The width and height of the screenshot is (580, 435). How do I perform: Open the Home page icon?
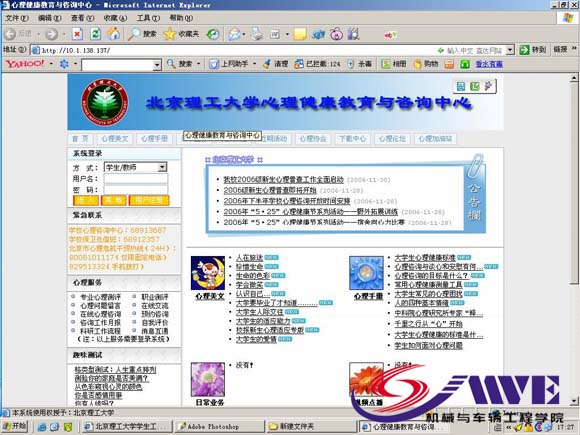coord(114,34)
